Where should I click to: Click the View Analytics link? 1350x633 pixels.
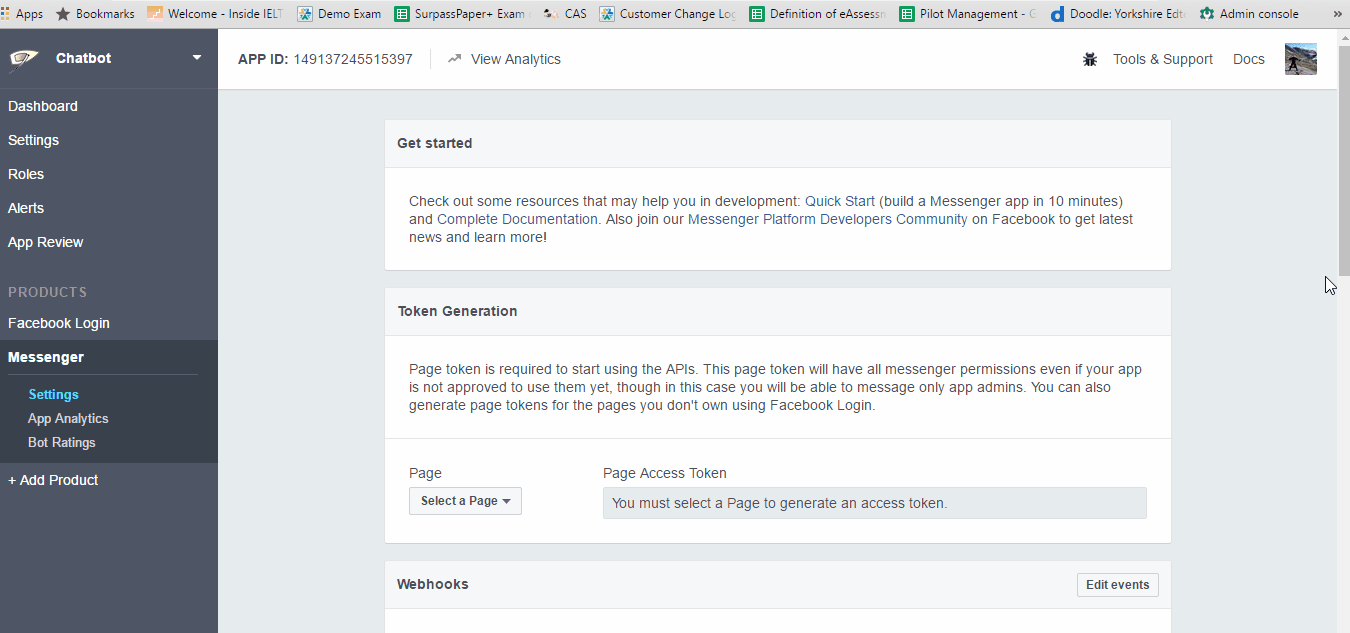[516, 59]
